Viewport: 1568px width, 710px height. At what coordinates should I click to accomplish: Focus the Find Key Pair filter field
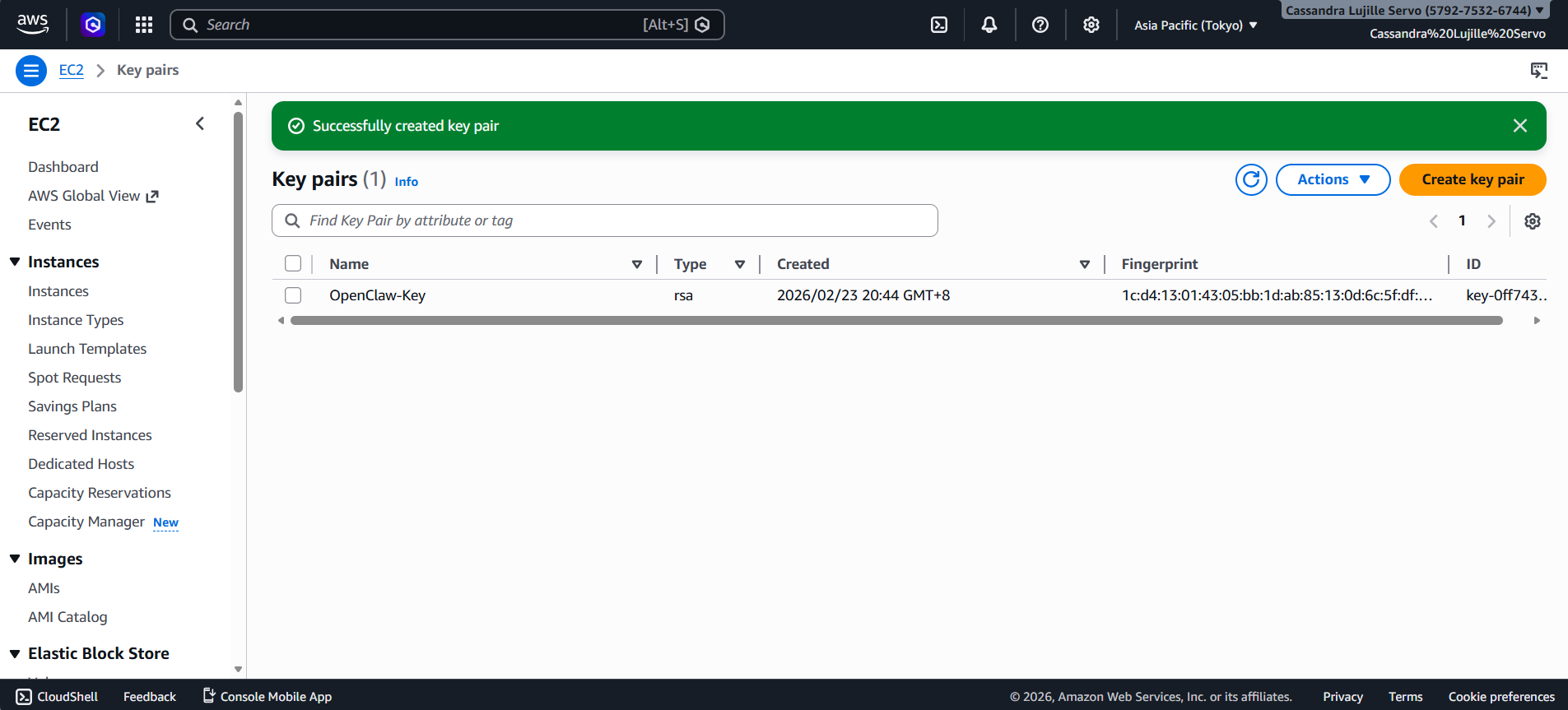tap(605, 220)
